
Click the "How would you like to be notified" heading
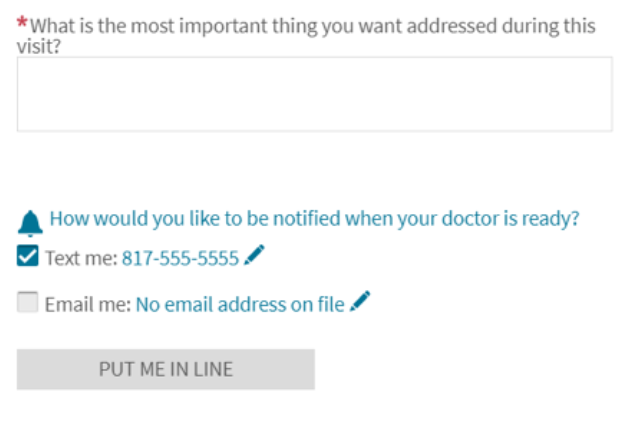click(x=314, y=218)
